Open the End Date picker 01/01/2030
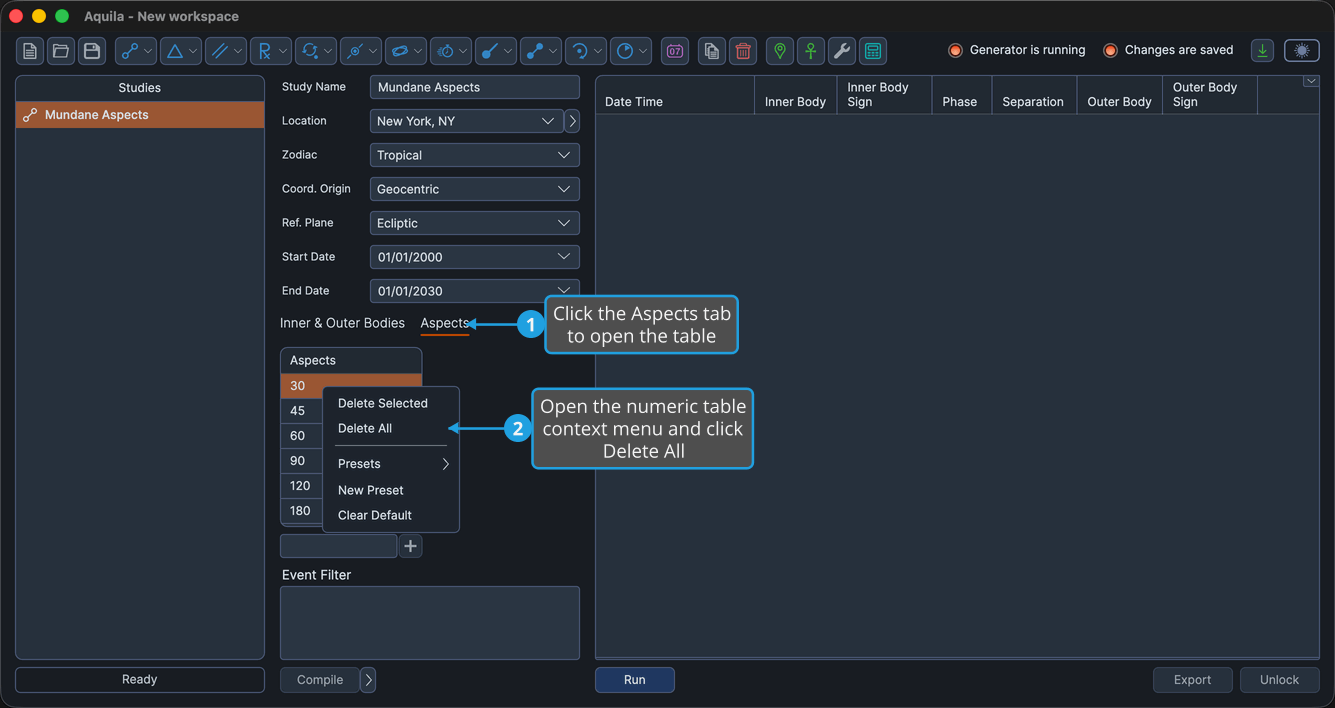Screen dimensions: 1335x708 (474, 291)
